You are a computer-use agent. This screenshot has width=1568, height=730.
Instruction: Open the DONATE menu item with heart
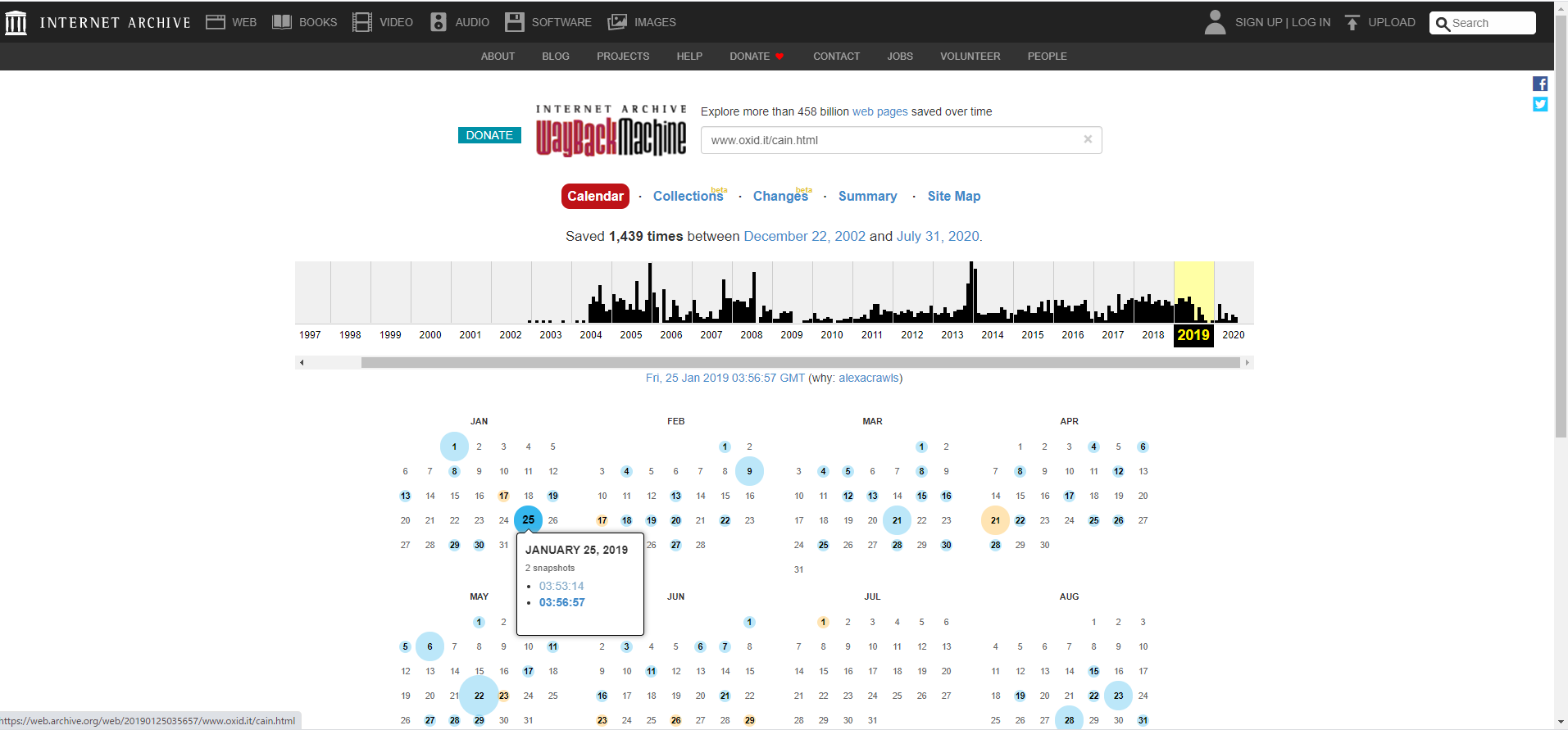tap(757, 57)
